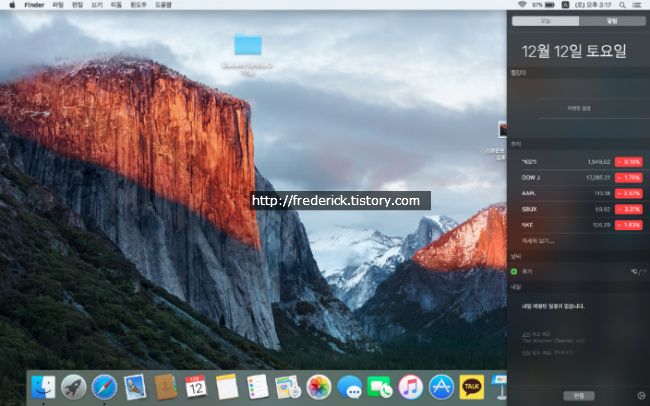Open Finder from the Dock
The width and height of the screenshot is (650, 406).
[43, 387]
